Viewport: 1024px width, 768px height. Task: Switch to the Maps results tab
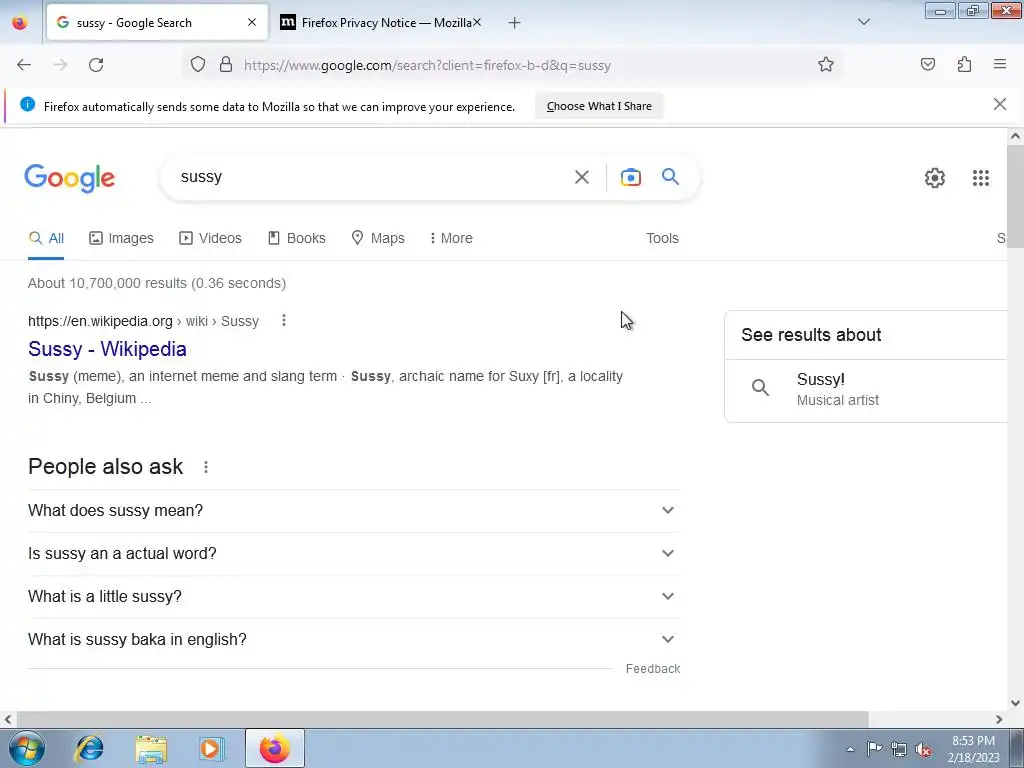tap(378, 238)
